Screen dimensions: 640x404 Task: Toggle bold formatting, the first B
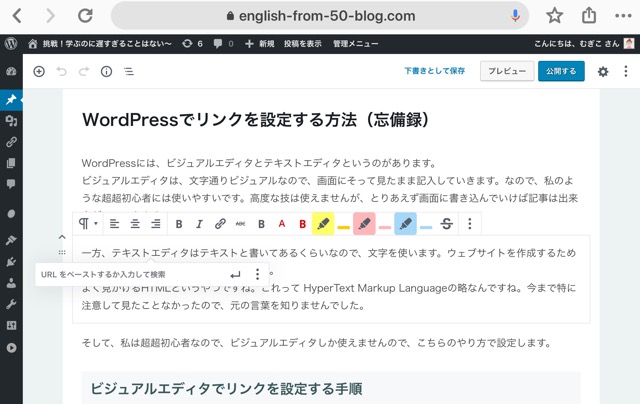[x=179, y=224]
